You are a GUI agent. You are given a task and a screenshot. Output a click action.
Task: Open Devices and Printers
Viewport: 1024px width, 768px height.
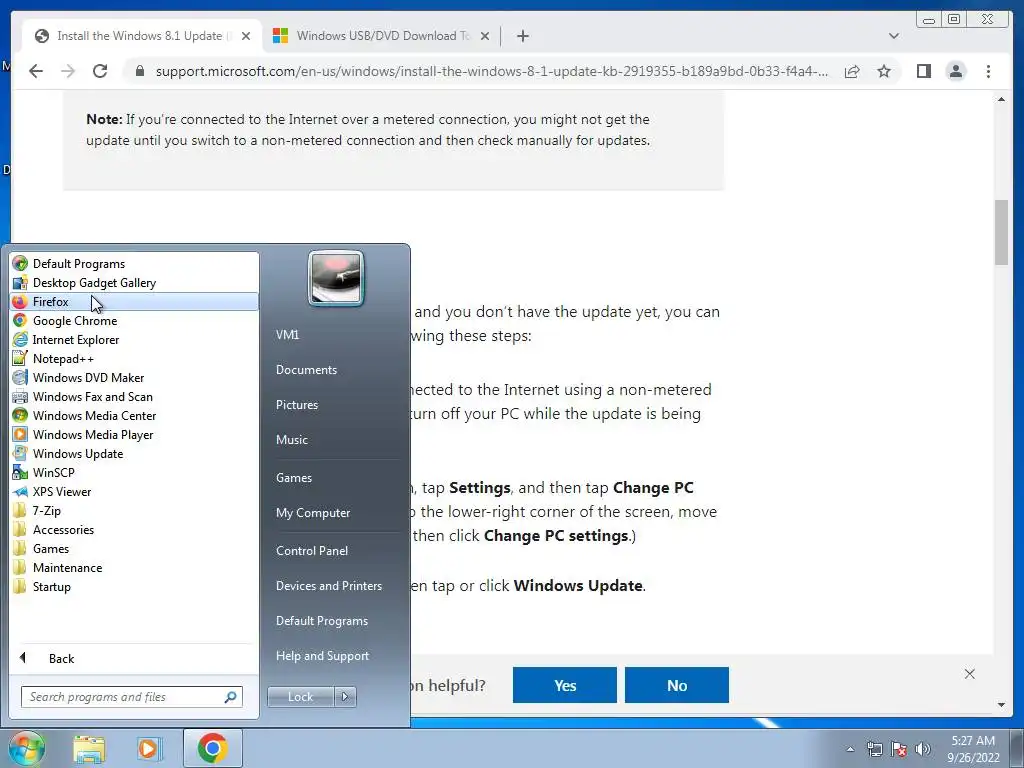328,586
